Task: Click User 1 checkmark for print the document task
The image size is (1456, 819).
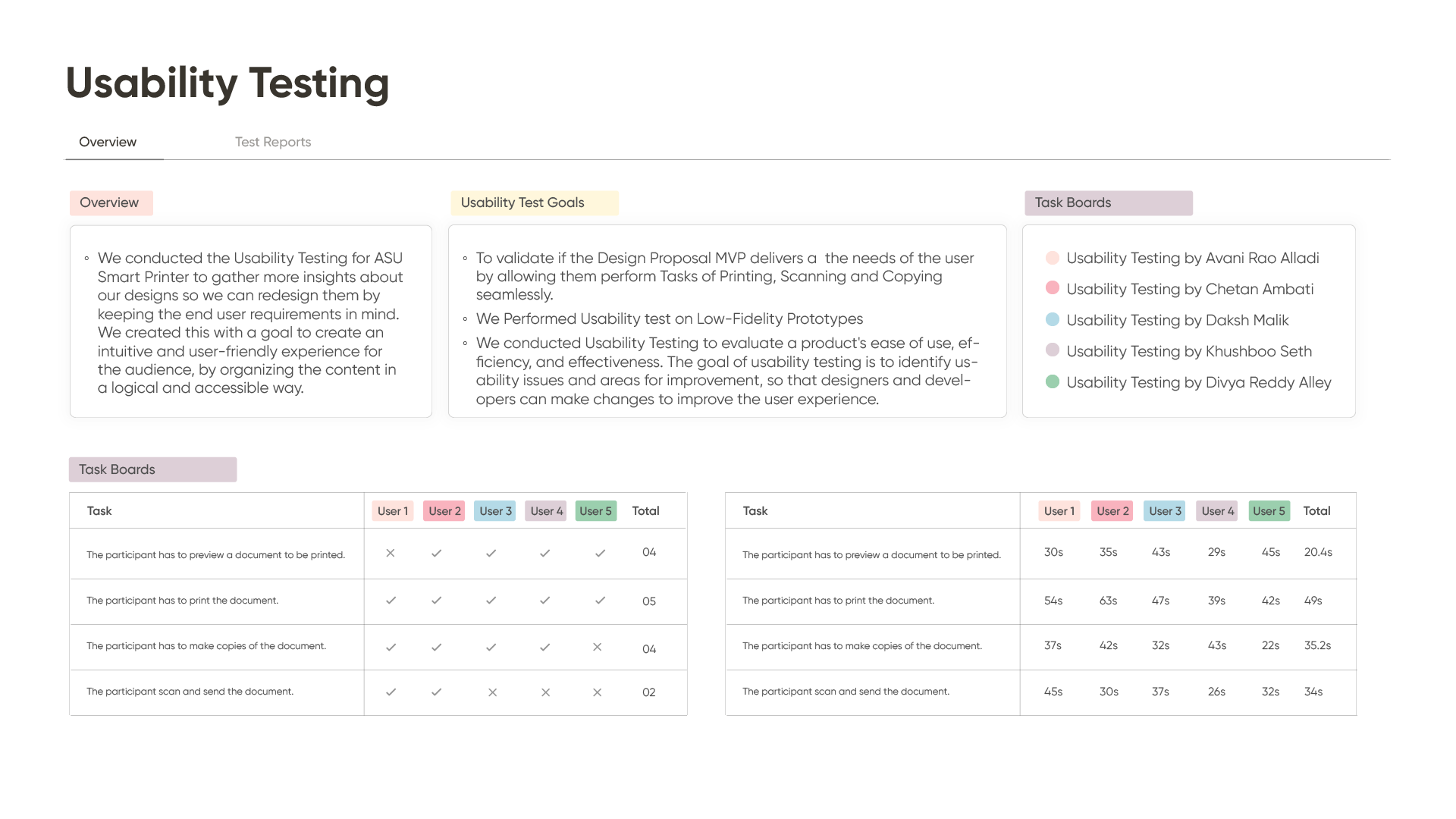Action: 391,601
